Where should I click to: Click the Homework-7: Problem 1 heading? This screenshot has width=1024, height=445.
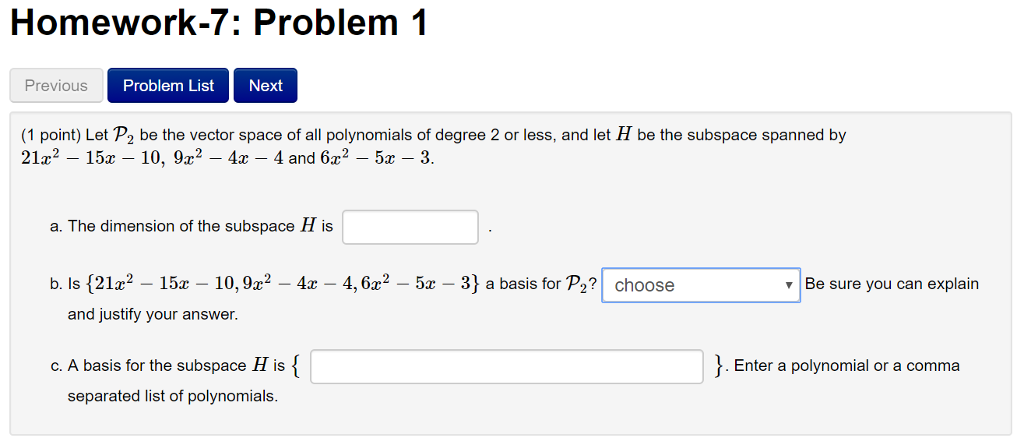(x=219, y=24)
